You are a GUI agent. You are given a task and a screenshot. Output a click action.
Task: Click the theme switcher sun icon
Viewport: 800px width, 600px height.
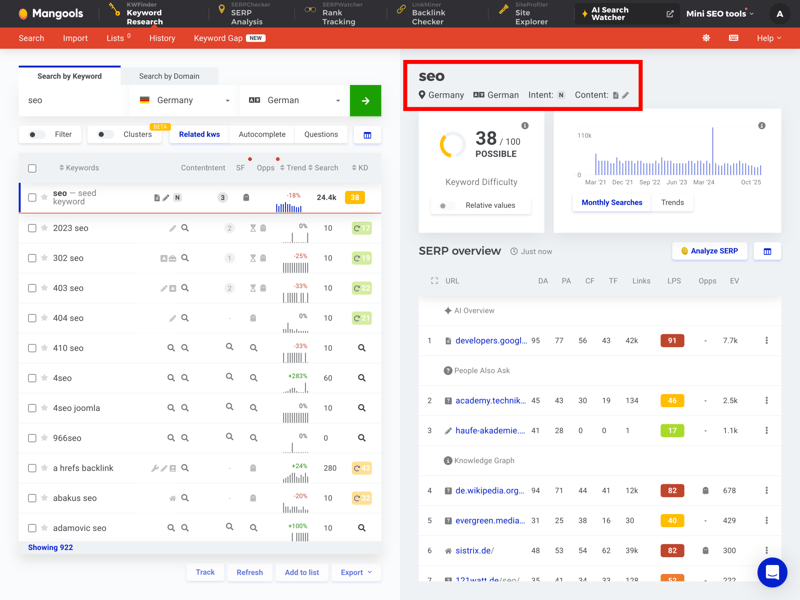(x=706, y=38)
